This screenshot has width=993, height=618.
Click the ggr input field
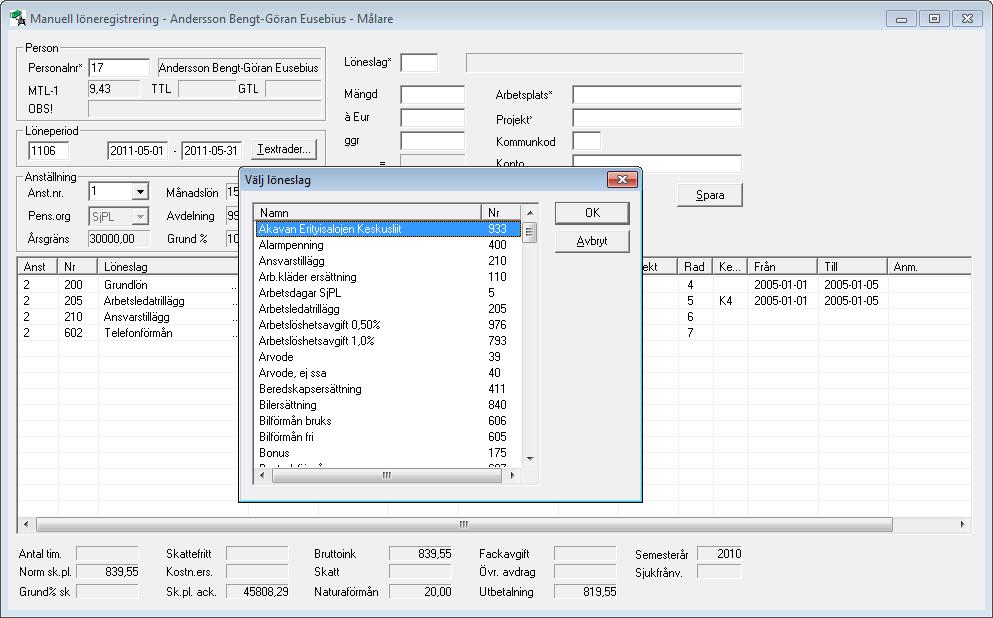pos(433,141)
